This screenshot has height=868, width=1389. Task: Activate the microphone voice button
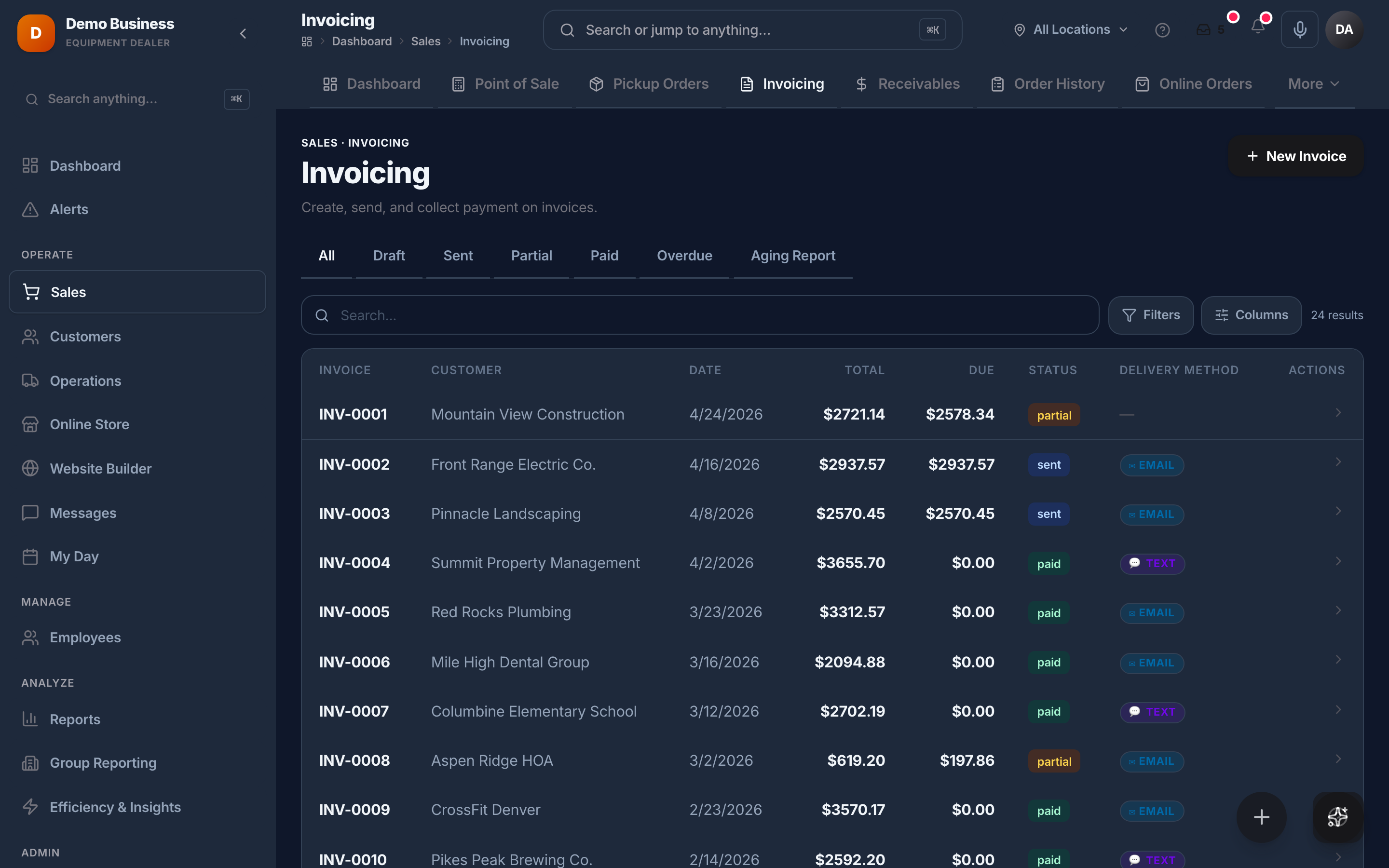point(1300,29)
